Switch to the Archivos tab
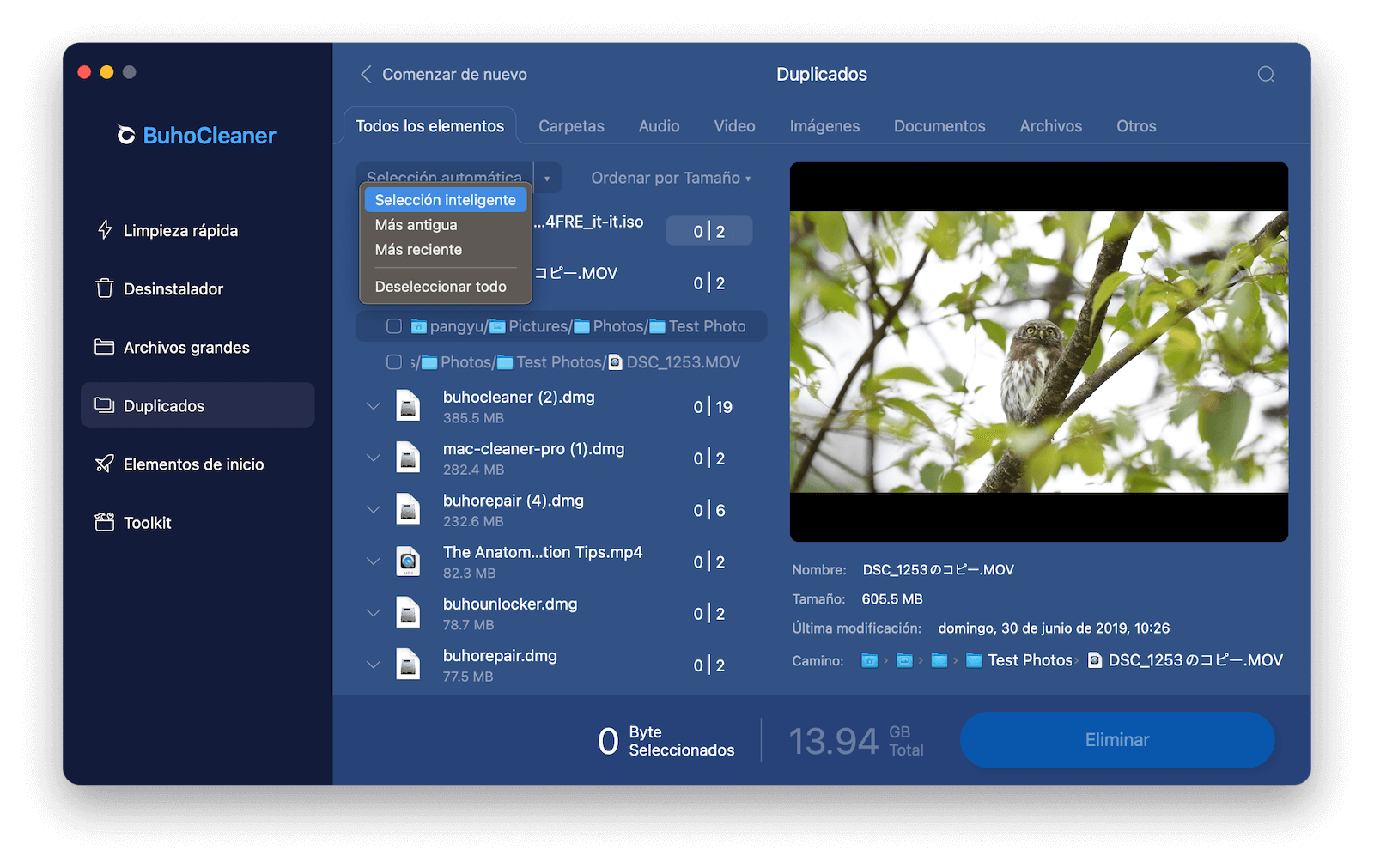Image resolution: width=1374 pixels, height=868 pixels. click(1050, 126)
